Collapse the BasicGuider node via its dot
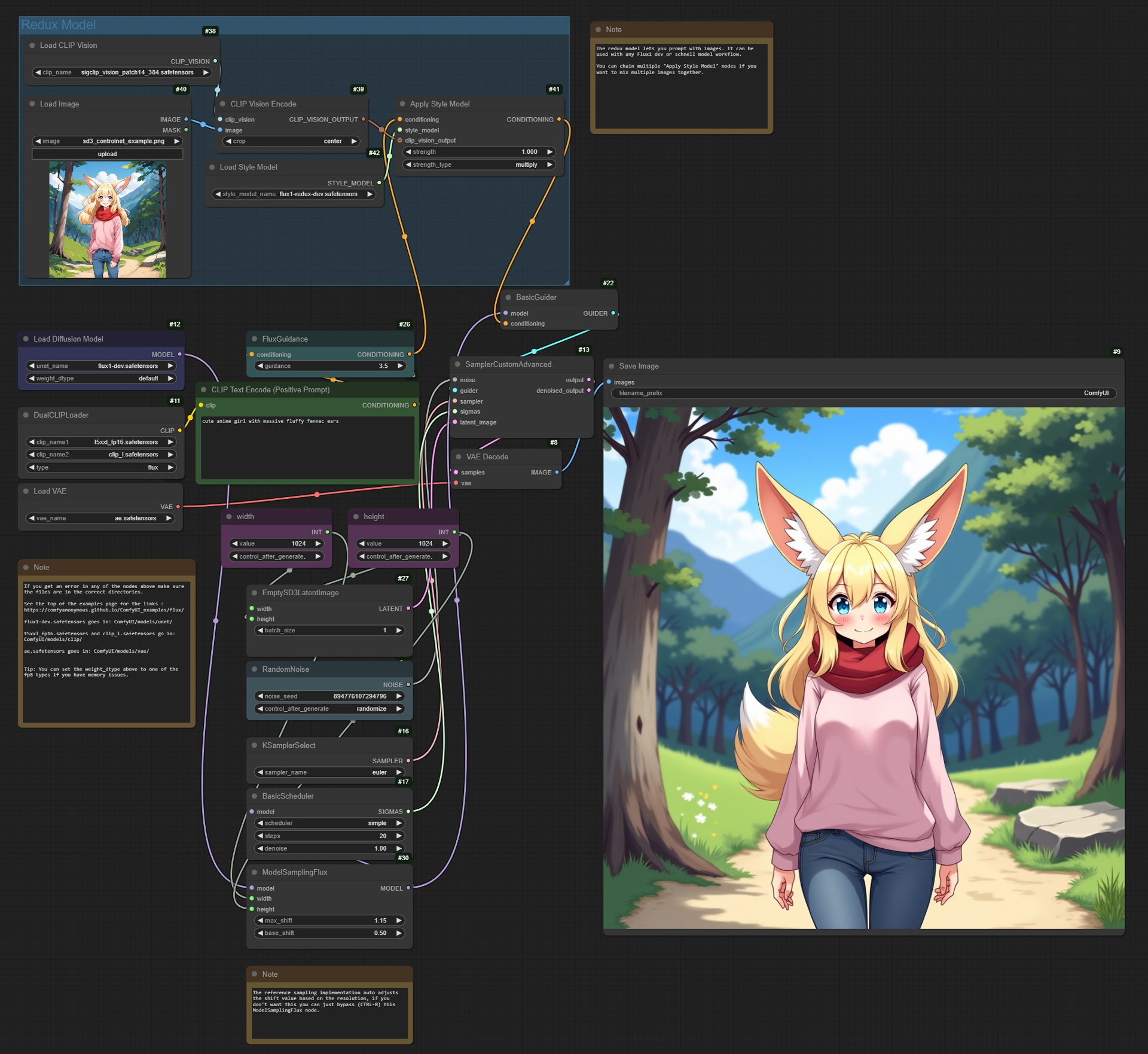 coord(508,297)
